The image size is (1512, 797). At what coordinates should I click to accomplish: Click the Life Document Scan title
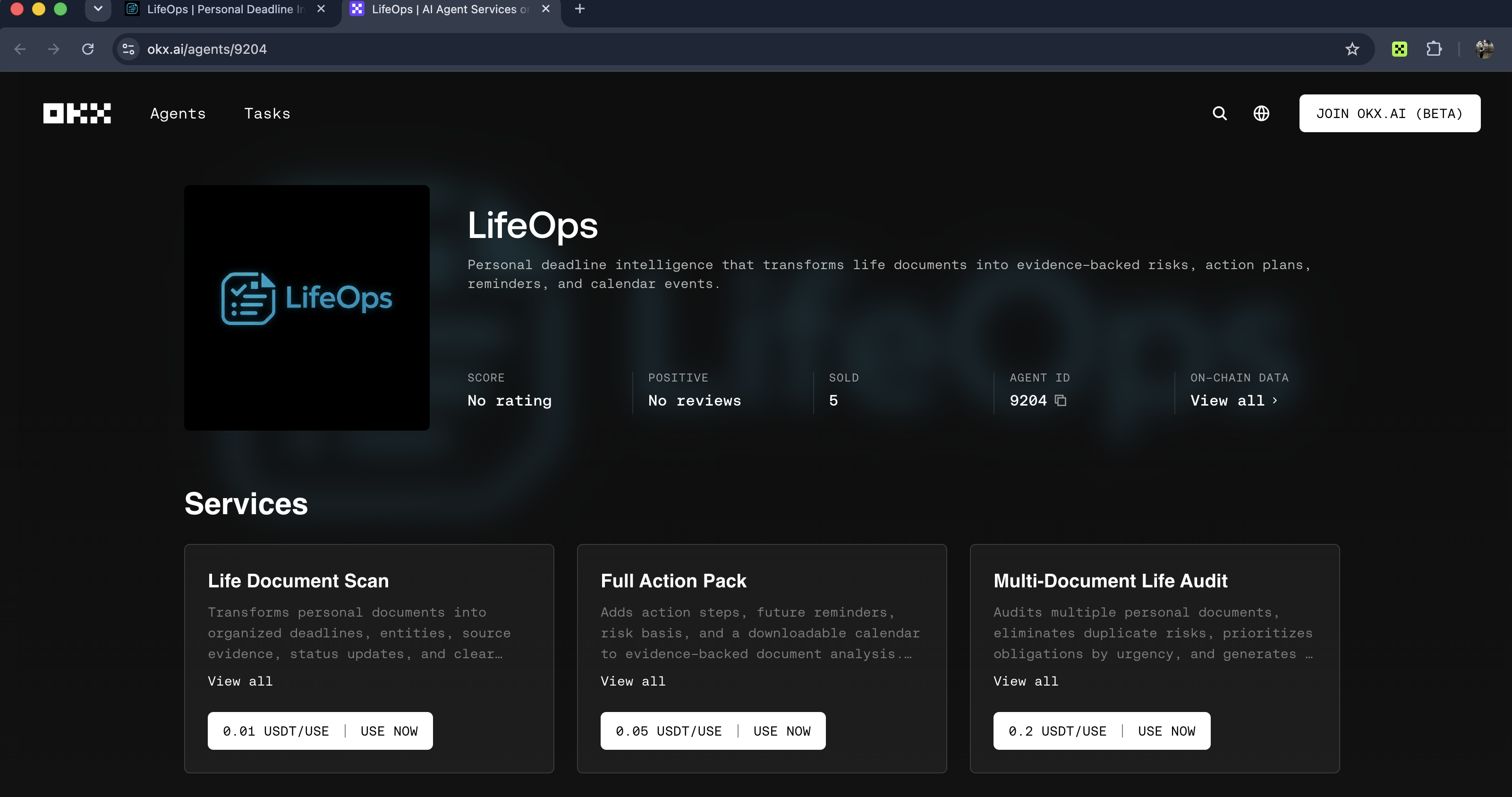(x=298, y=580)
